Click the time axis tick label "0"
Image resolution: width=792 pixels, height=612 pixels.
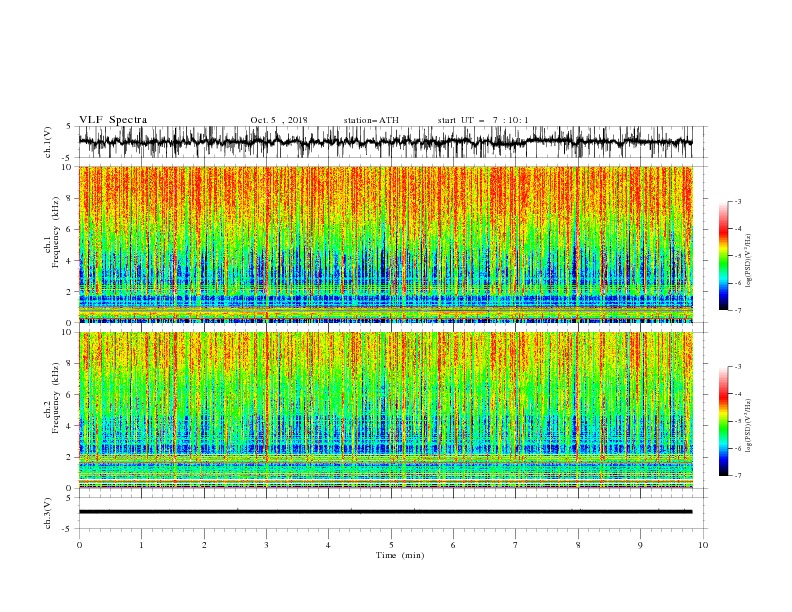79,545
